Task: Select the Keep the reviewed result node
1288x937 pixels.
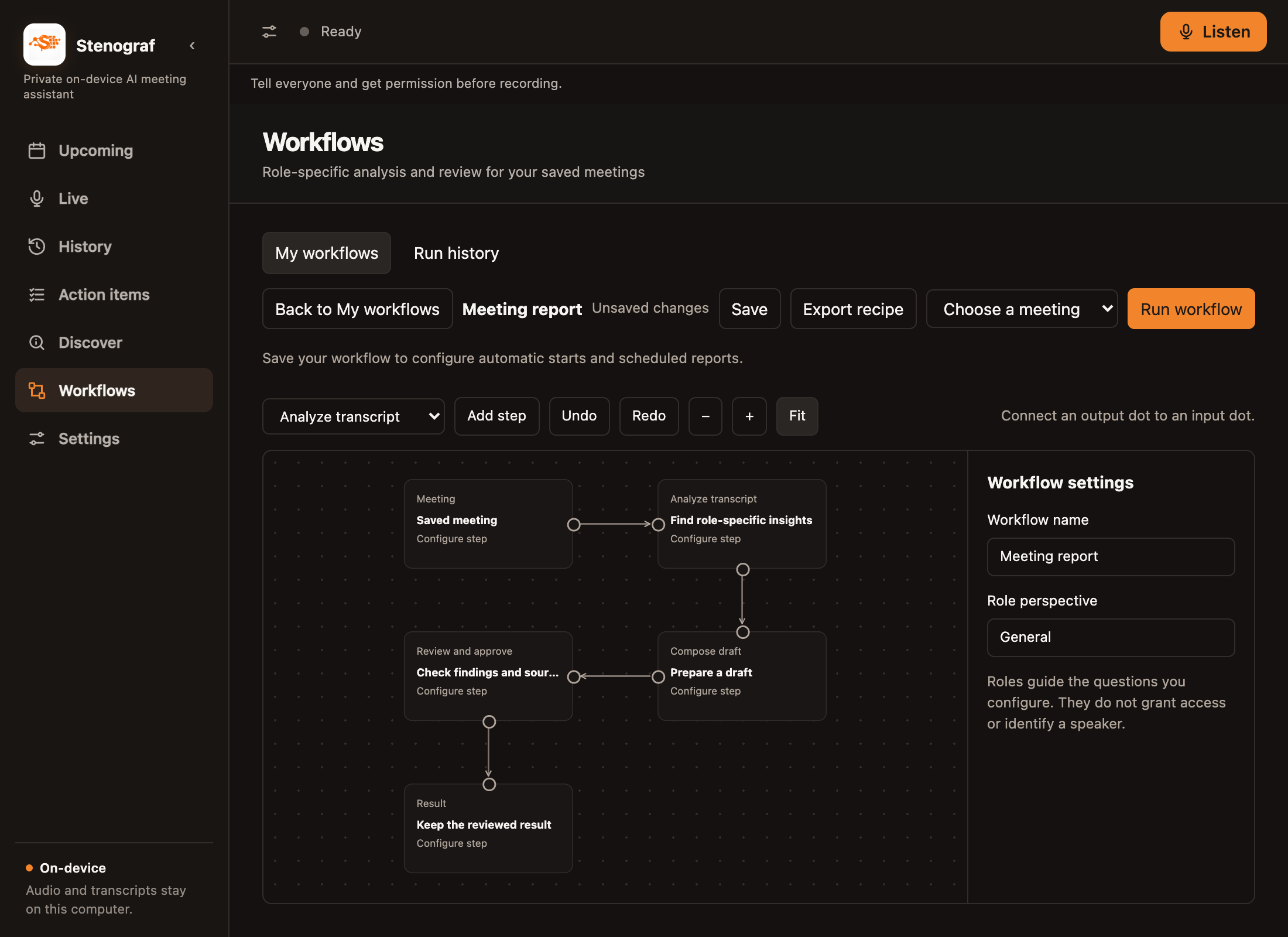Action: pyautogui.click(x=488, y=828)
